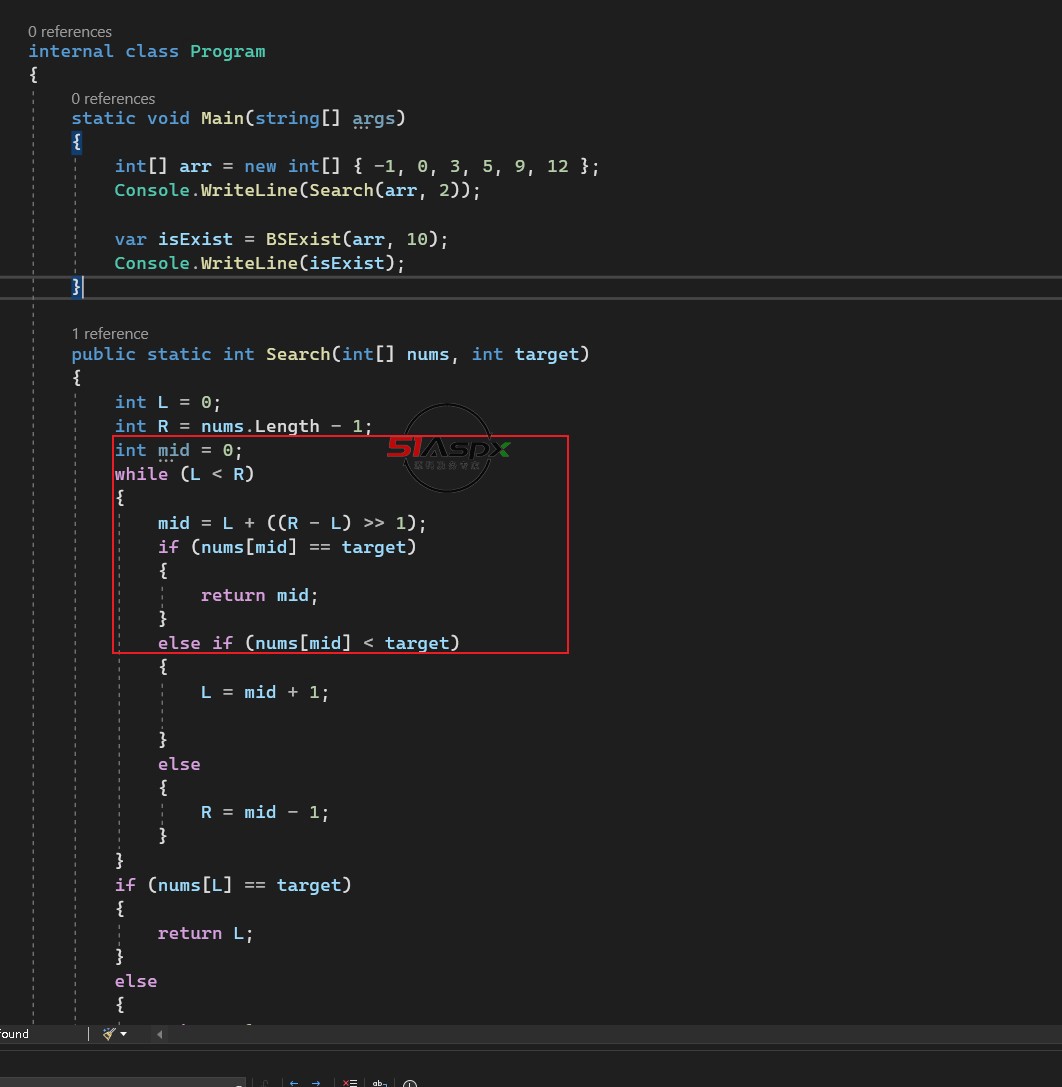Click the code cleanup broom icon

coord(109,1033)
